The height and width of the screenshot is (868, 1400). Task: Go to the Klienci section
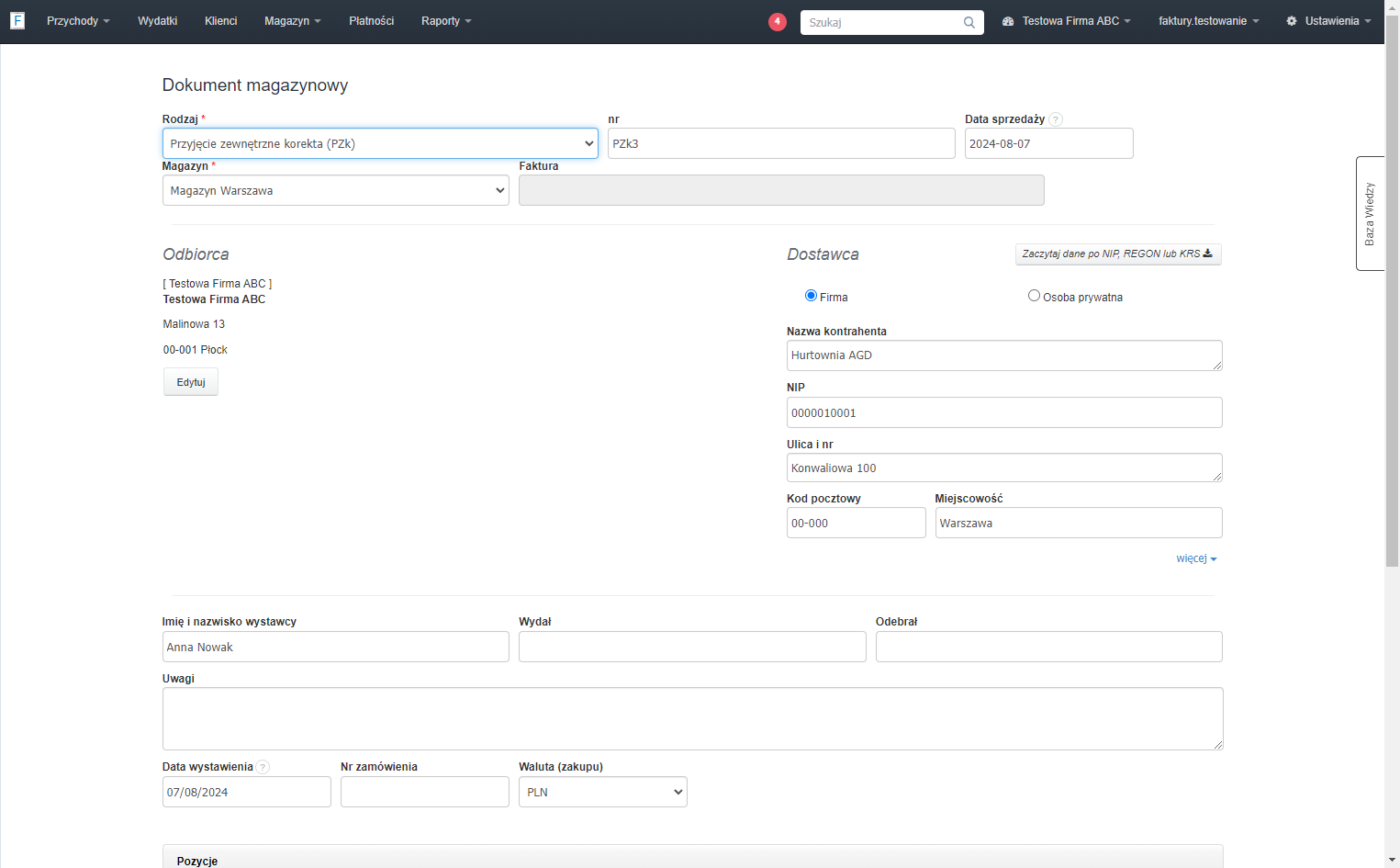pos(221,21)
